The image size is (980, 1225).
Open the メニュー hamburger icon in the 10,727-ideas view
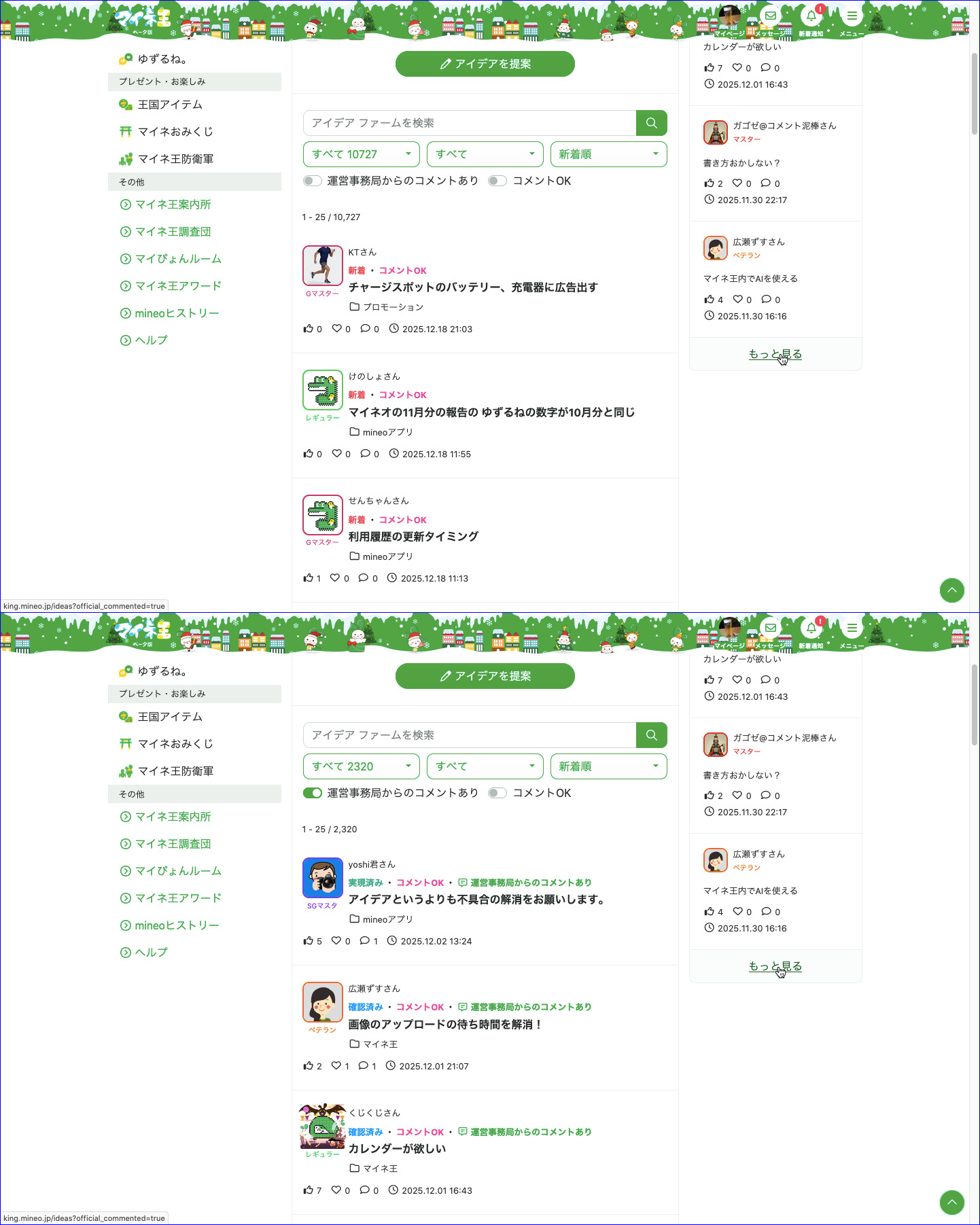852,16
